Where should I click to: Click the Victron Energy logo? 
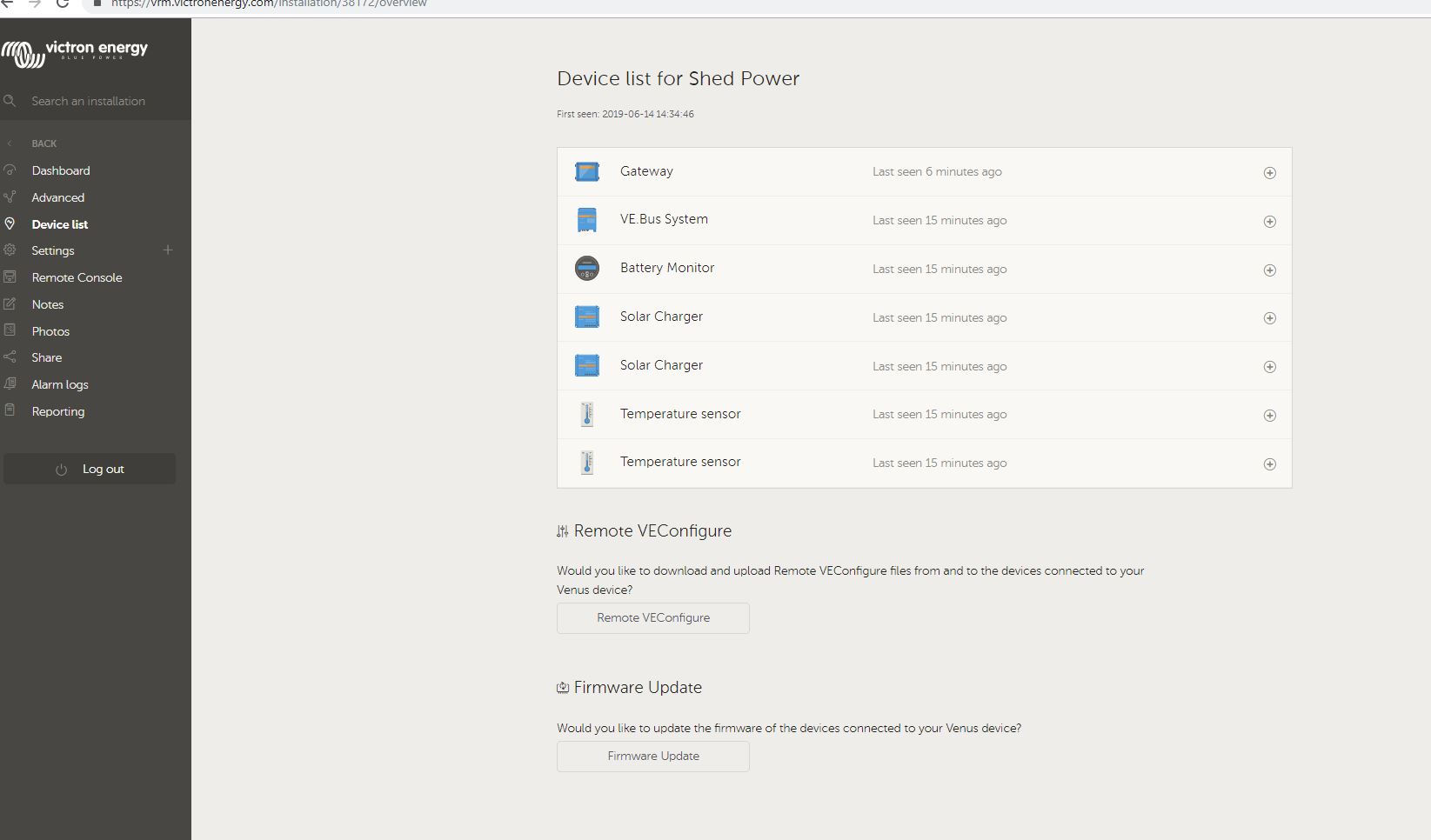click(x=75, y=53)
